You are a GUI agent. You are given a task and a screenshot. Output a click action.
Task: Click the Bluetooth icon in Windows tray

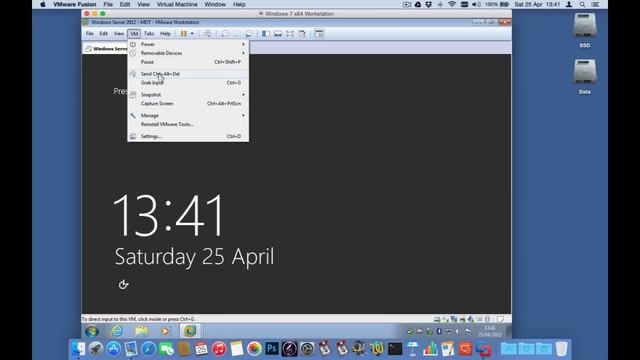[439, 331]
